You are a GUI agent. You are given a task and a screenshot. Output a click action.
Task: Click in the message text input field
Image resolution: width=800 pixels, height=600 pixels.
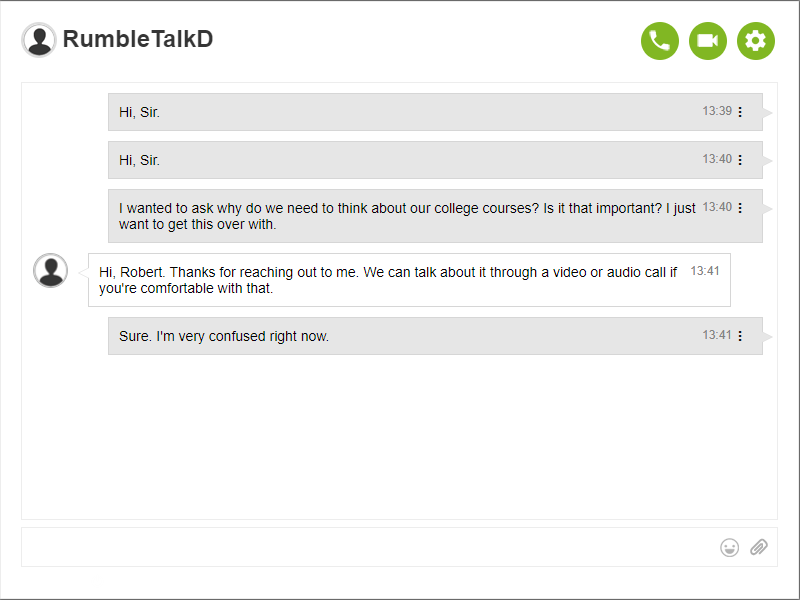(x=365, y=547)
